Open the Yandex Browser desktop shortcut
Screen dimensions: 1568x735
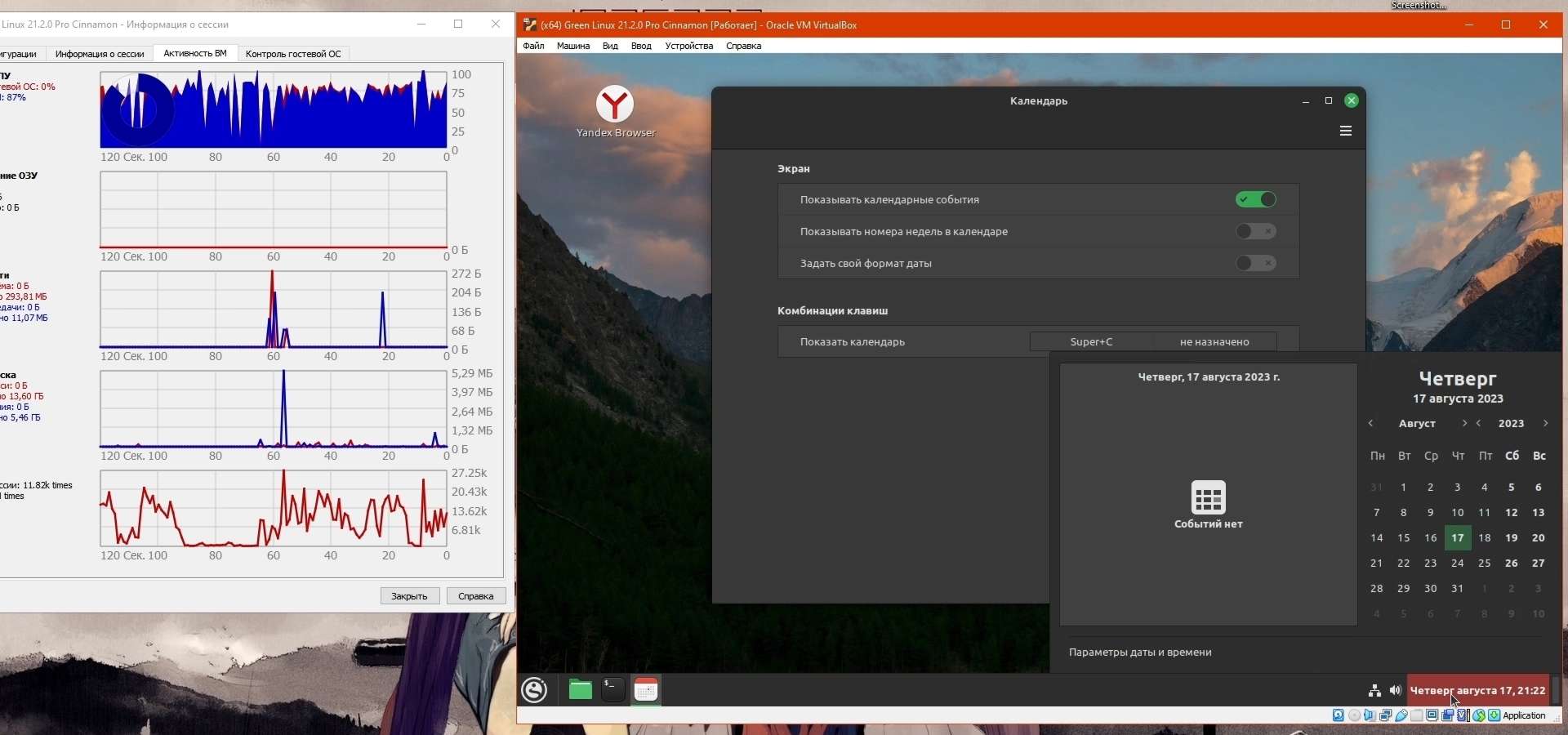coord(615,112)
